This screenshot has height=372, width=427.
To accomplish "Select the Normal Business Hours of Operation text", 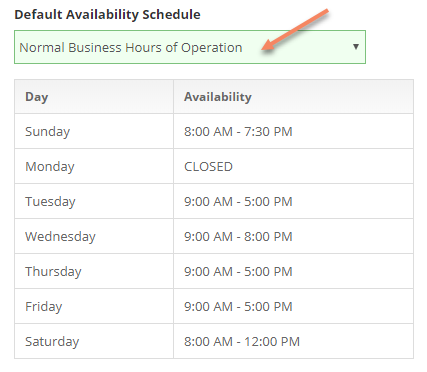I will (x=131, y=48).
